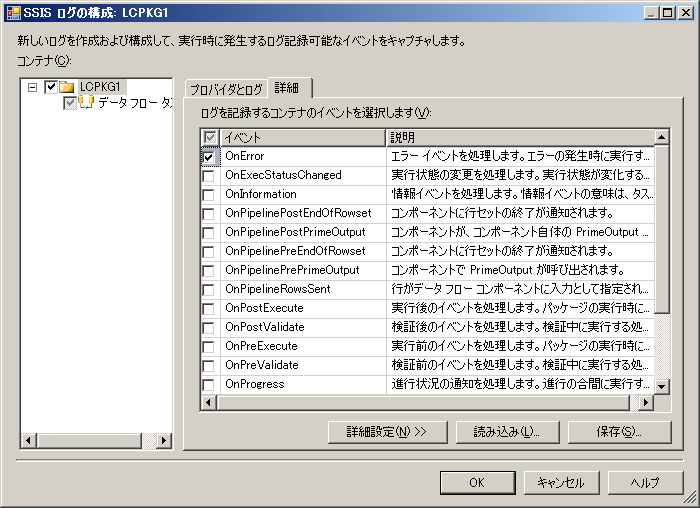Click the OnPostValidate description cell
700x508 pixels.
click(x=520, y=327)
